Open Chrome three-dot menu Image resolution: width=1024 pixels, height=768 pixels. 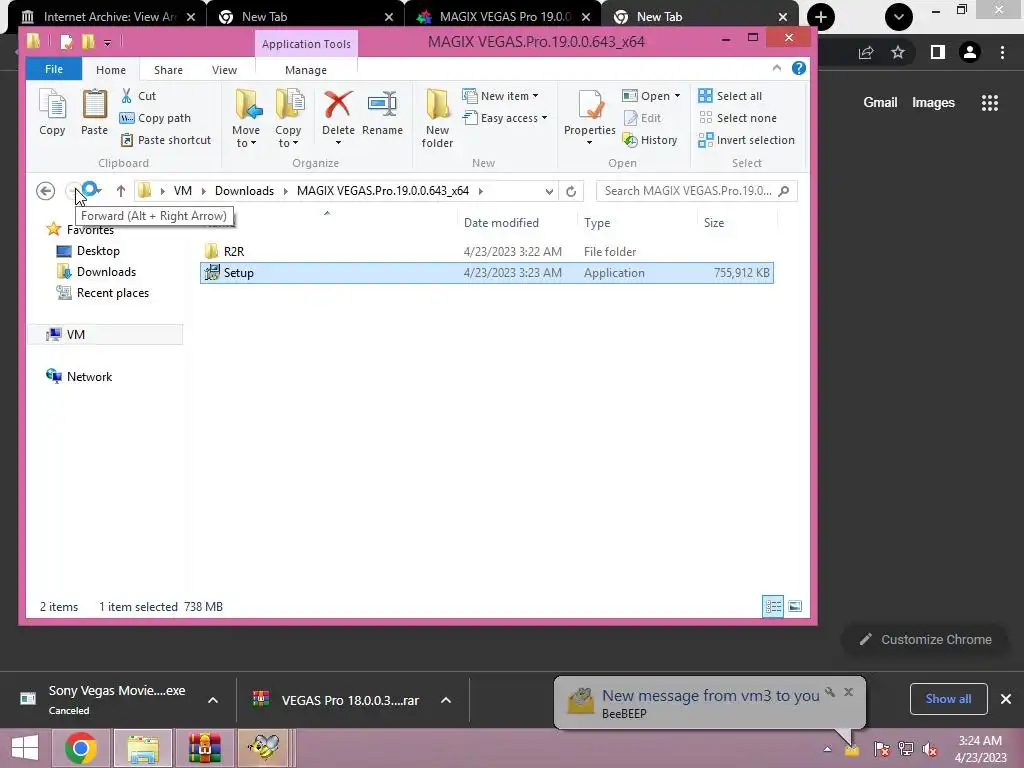[1002, 52]
